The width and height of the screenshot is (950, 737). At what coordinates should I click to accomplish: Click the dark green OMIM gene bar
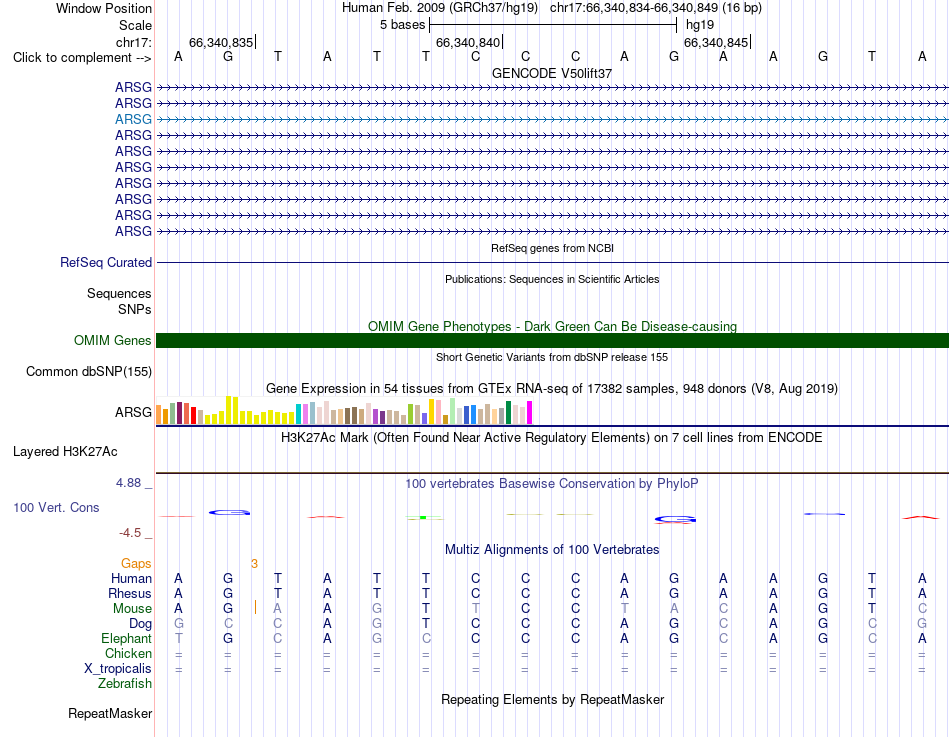(552, 341)
